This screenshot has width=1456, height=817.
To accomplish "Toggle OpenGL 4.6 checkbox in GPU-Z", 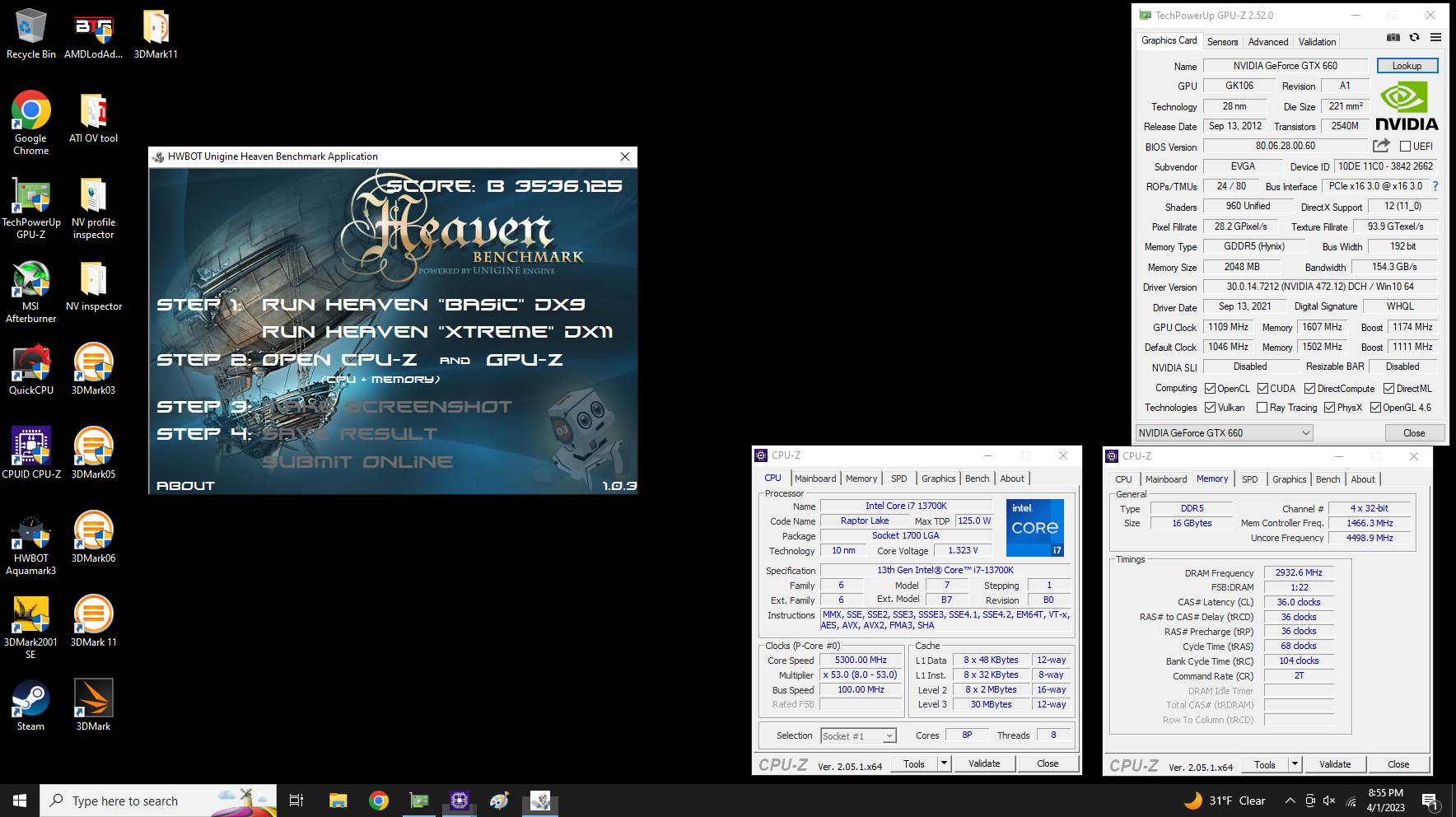I will (1375, 408).
